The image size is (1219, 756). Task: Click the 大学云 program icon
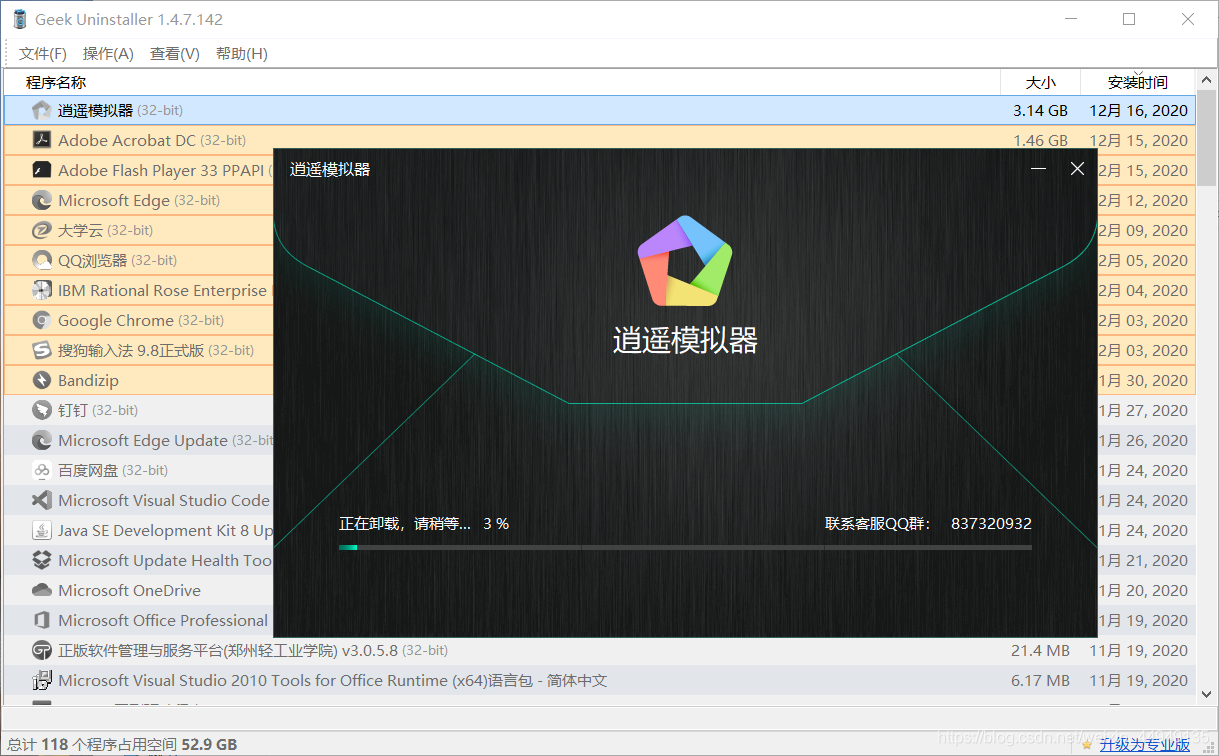tap(41, 230)
